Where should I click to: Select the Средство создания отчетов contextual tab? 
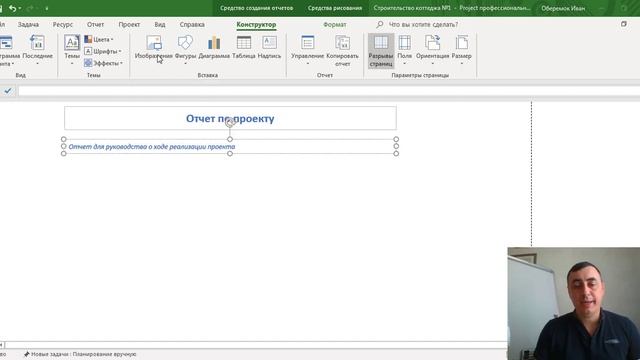coord(256,8)
